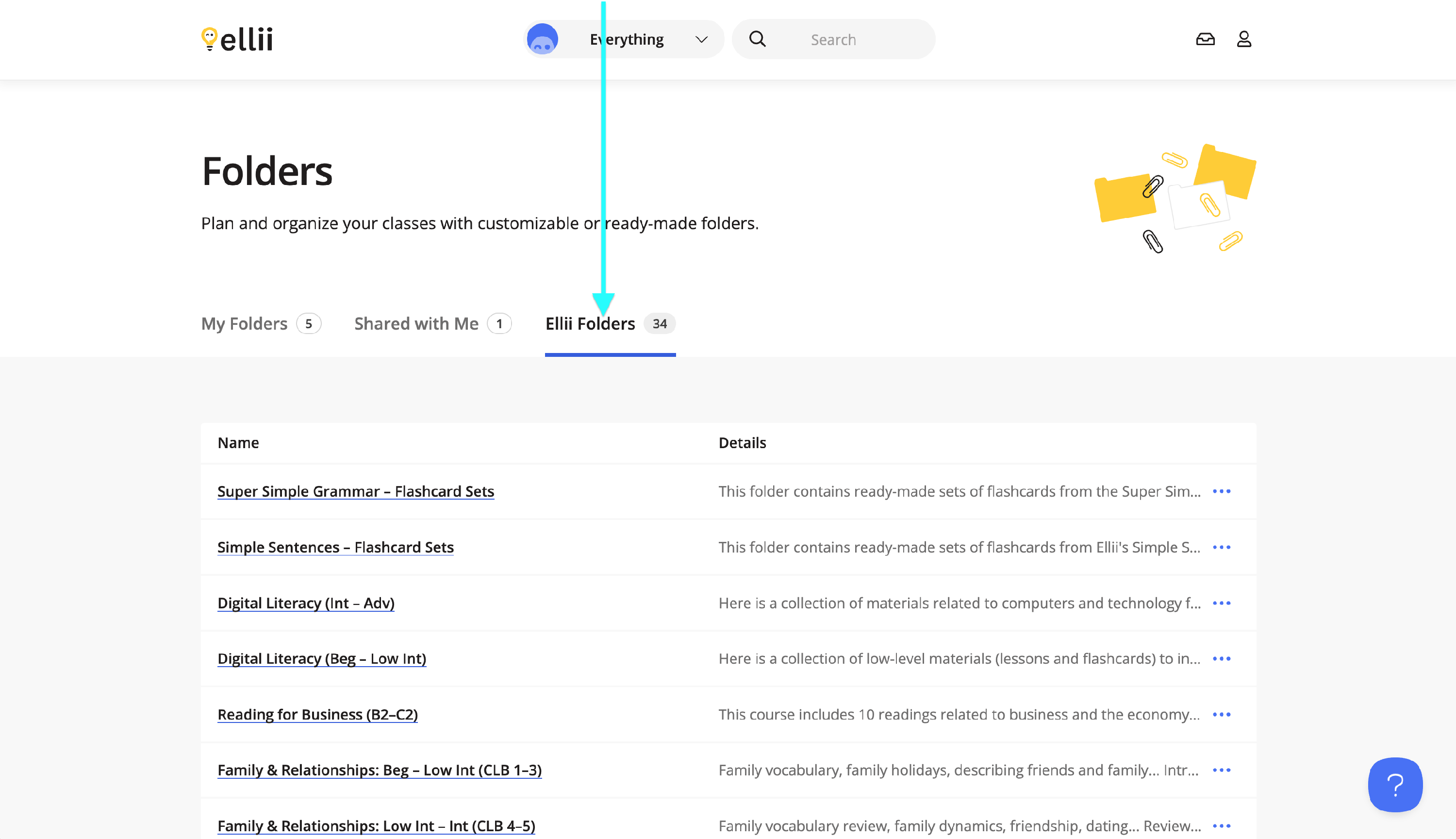This screenshot has width=1456, height=839.
Task: Open Super Simple Grammar – Flashcard Sets folder
Action: 355,491
